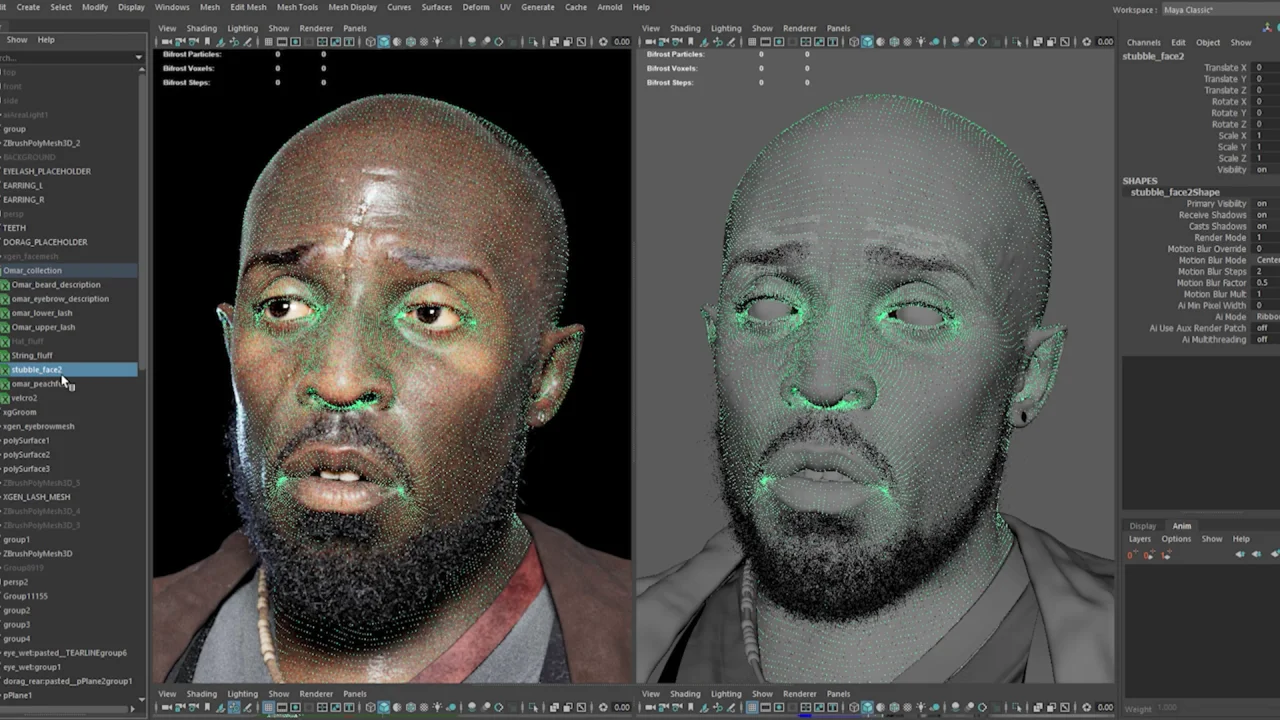The width and height of the screenshot is (1280, 720).
Task: Switch to Display tab in layer editor
Action: (x=1143, y=526)
